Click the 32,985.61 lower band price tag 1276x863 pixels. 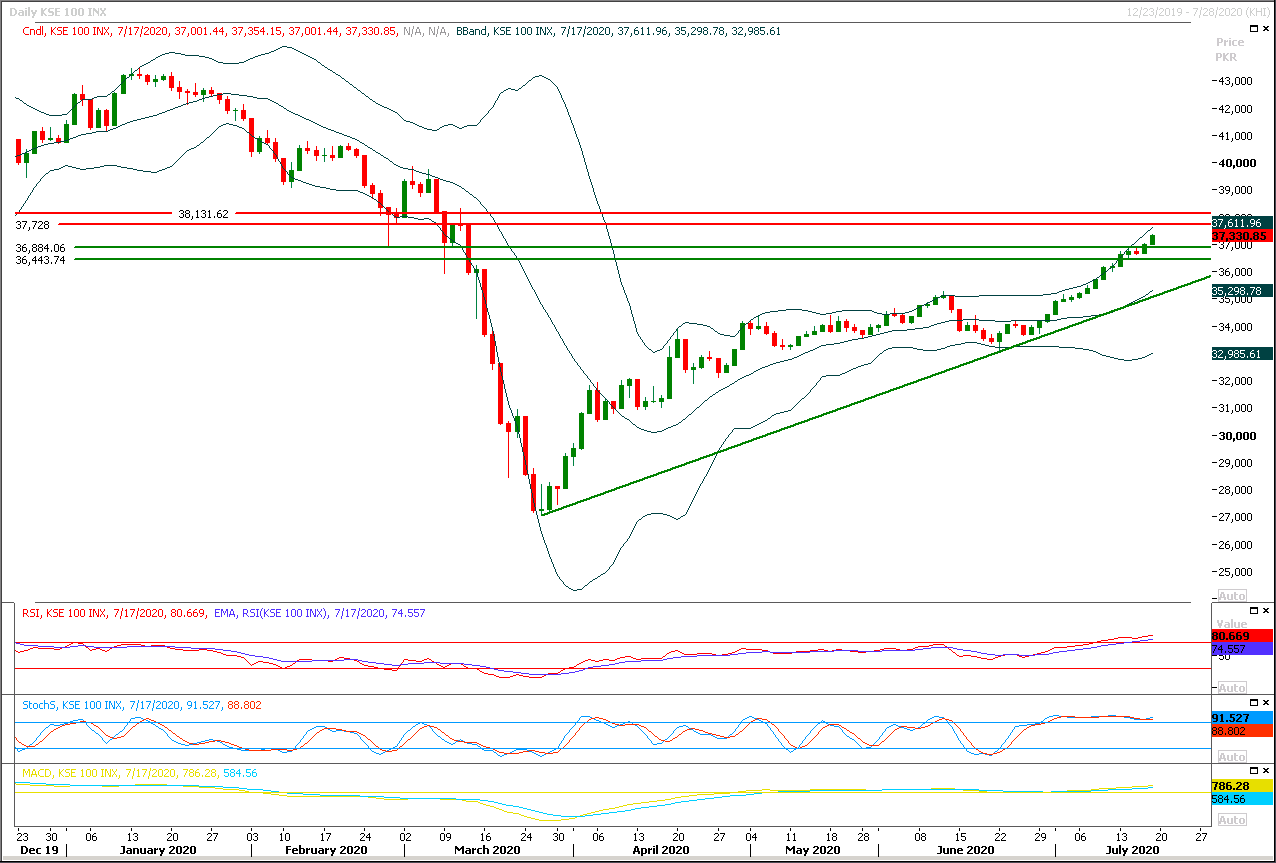(x=1242, y=354)
